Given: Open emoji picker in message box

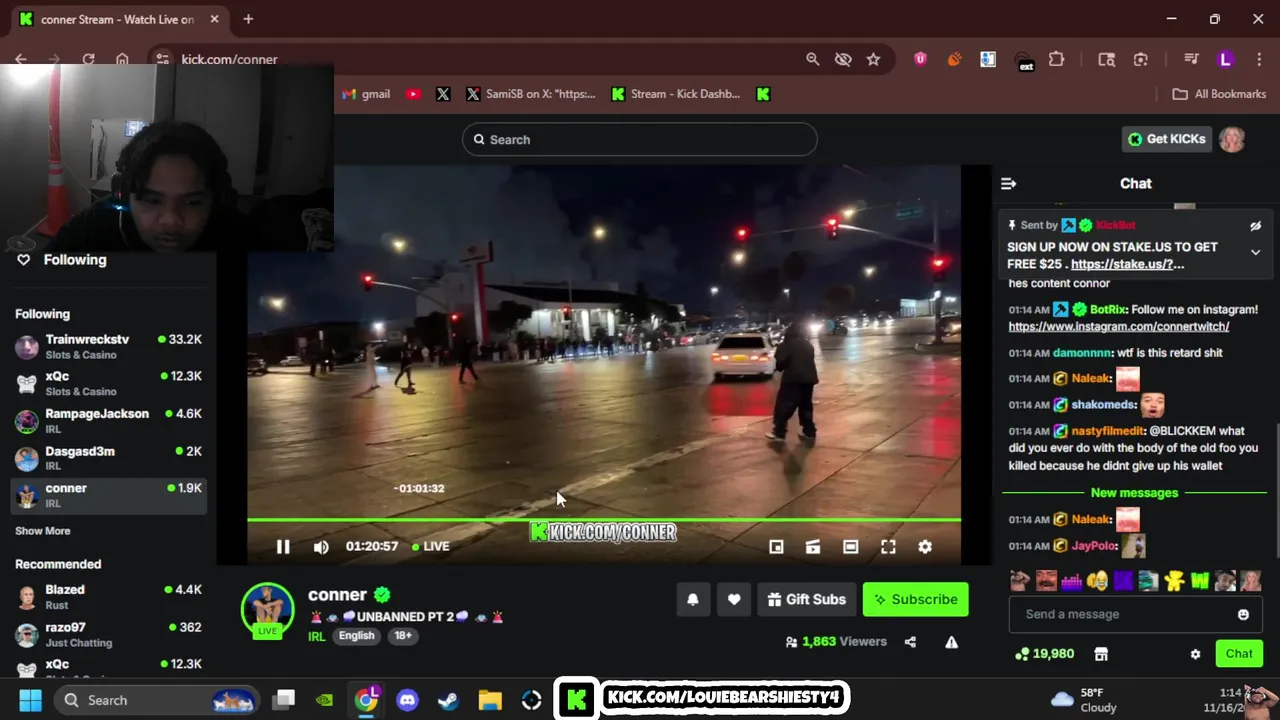Looking at the screenshot, I should coord(1243,614).
